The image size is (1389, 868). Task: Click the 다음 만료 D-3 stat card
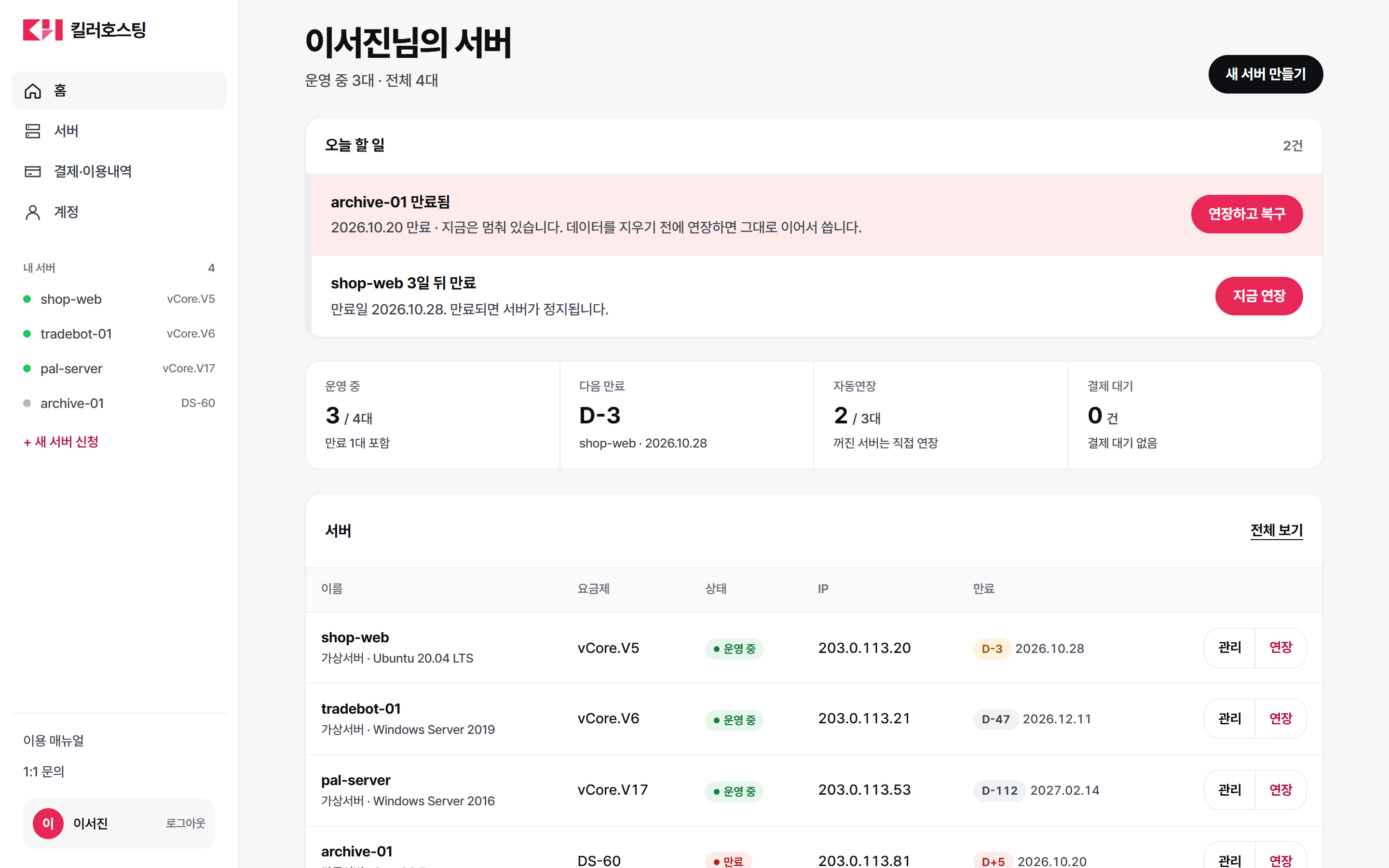coord(686,415)
